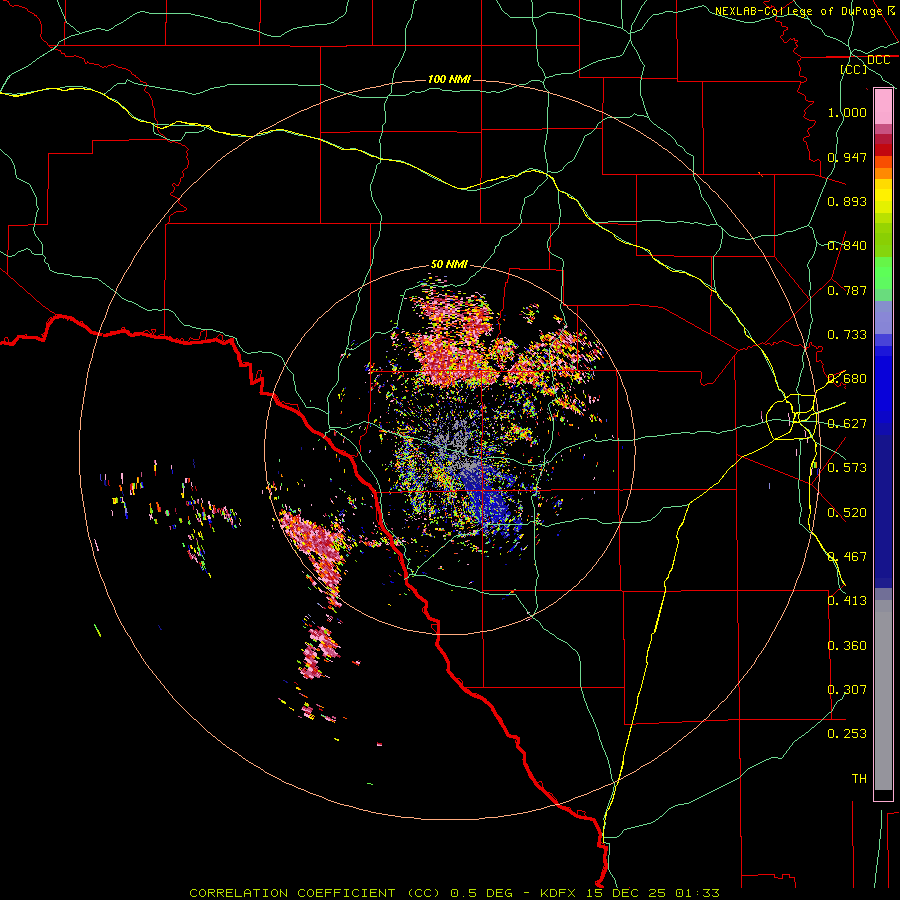Screen dimensions: 900x900
Task: Select the 0.893 legend value
Action: pyautogui.click(x=847, y=201)
